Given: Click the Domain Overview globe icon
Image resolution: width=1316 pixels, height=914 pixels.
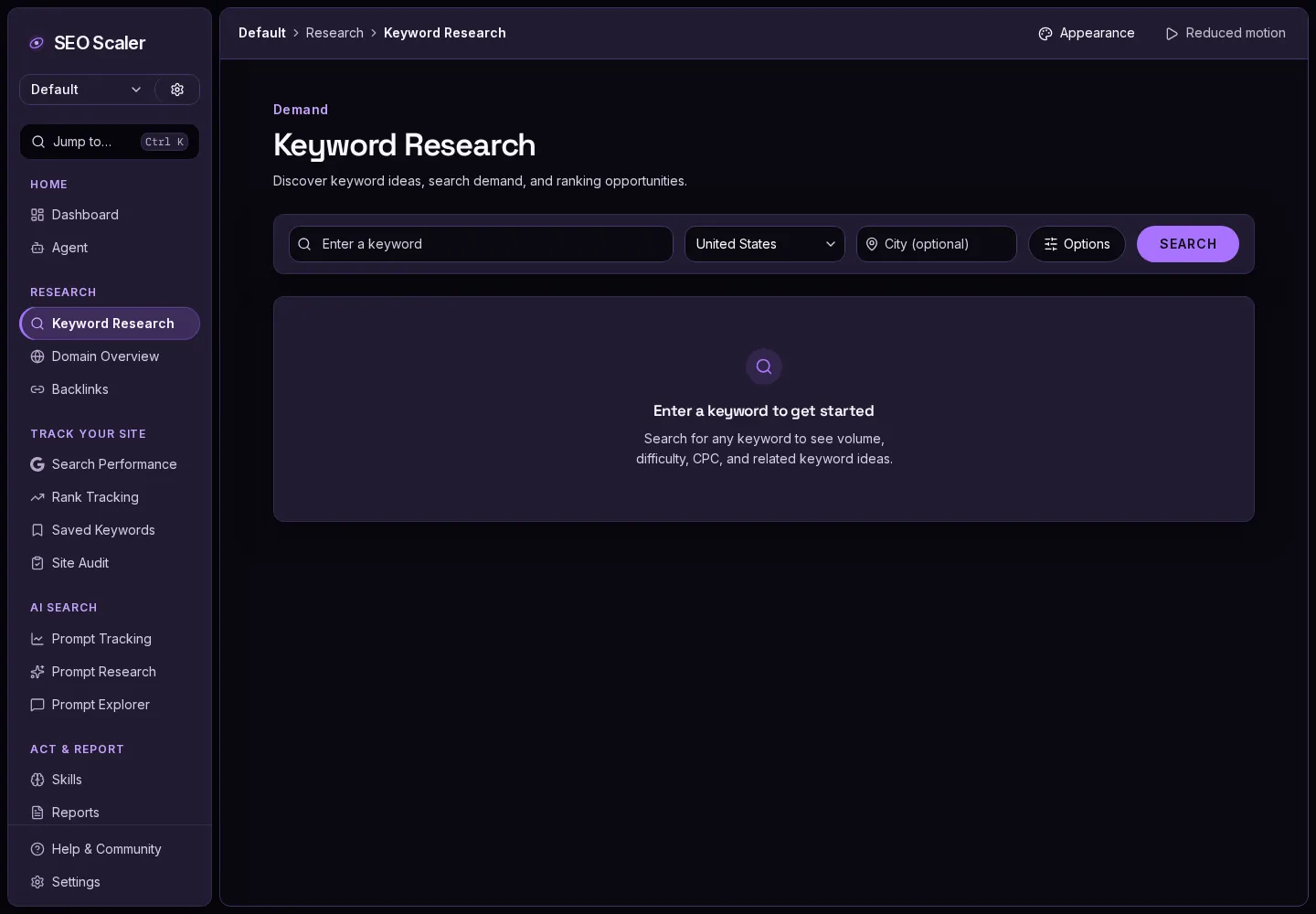Looking at the screenshot, I should pos(37,356).
